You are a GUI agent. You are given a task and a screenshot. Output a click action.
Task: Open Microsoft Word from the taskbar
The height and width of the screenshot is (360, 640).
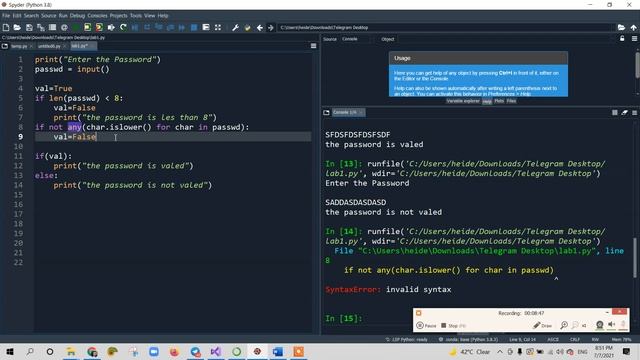278,351
